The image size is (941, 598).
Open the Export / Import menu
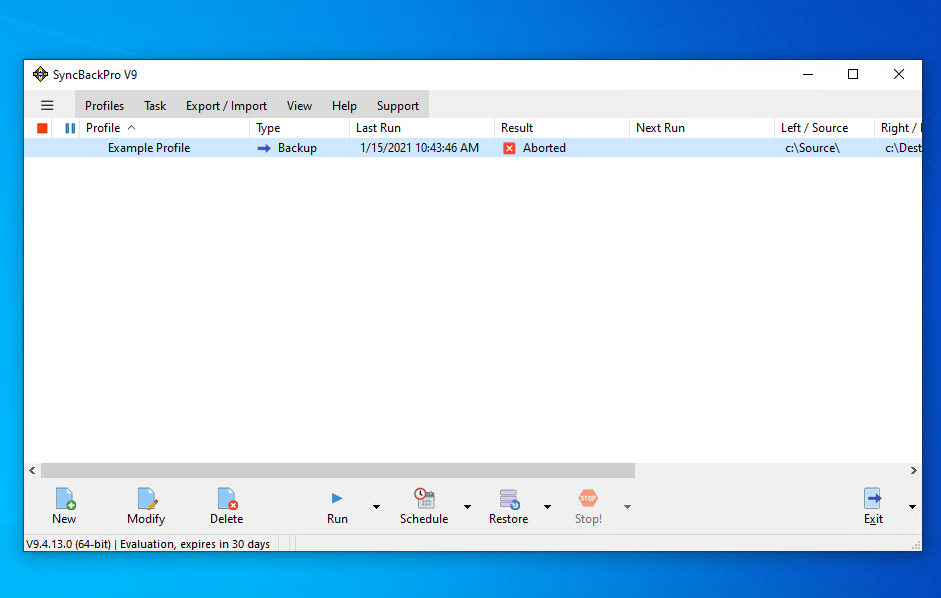[x=226, y=106]
